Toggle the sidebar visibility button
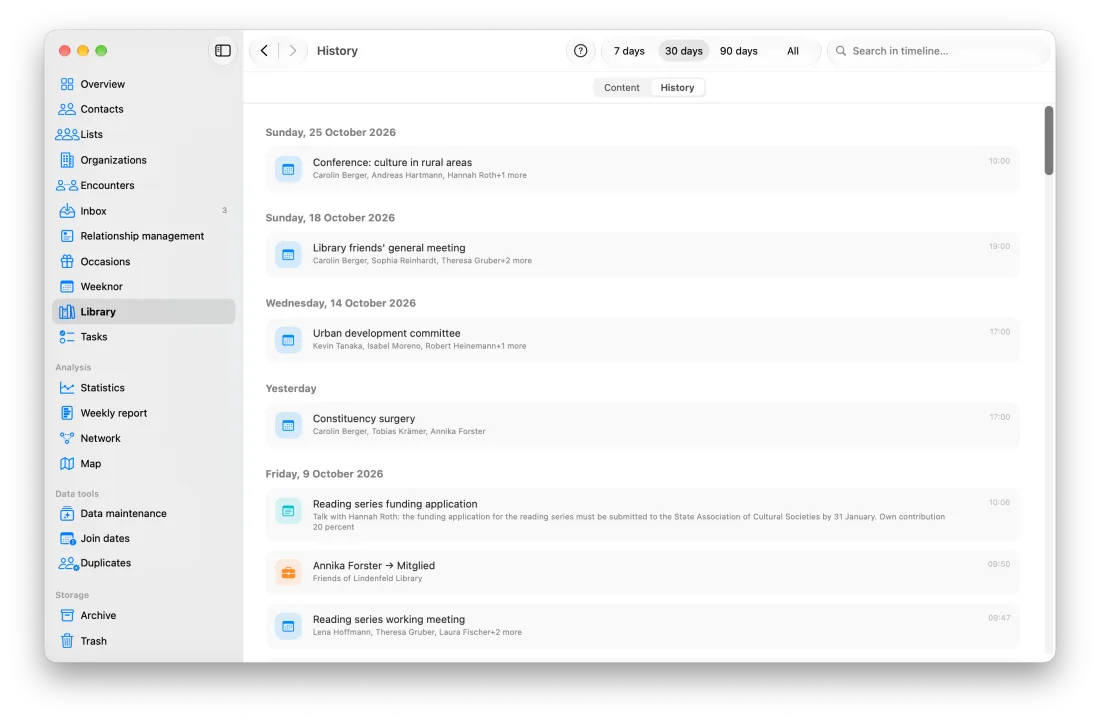Image resolution: width=1100 pixels, height=721 pixels. [222, 50]
